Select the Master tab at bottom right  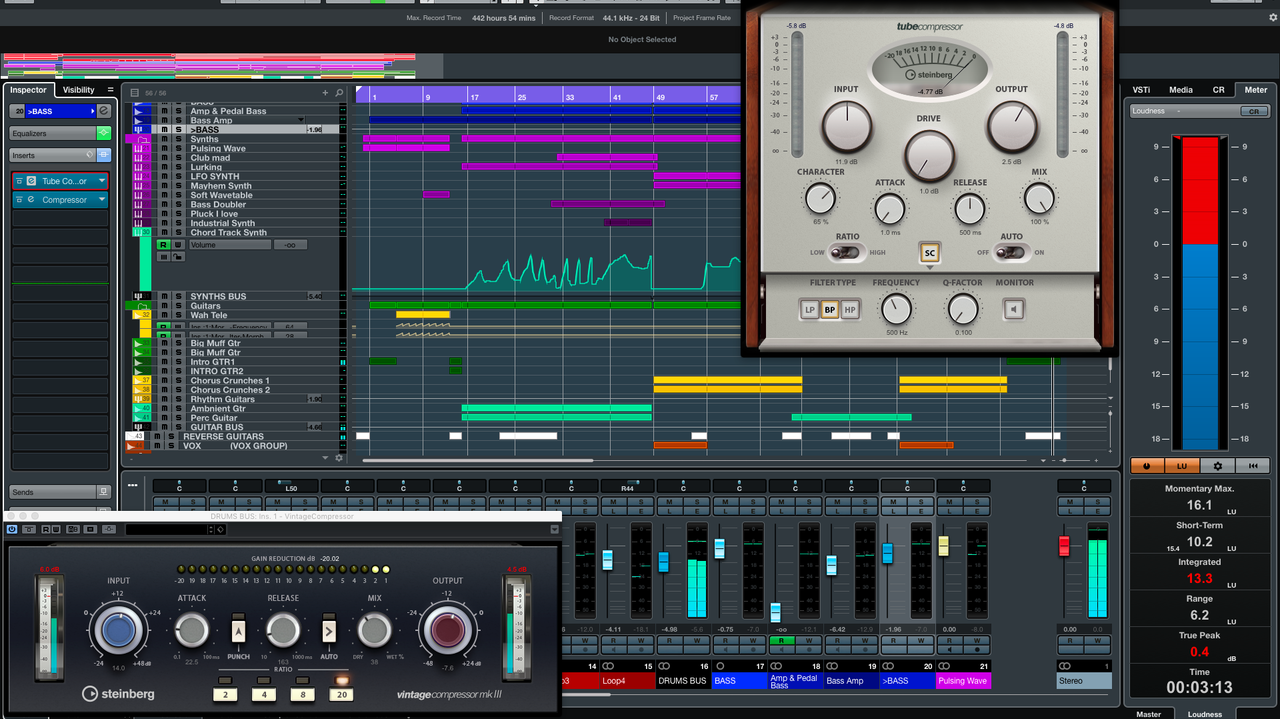click(1149, 714)
